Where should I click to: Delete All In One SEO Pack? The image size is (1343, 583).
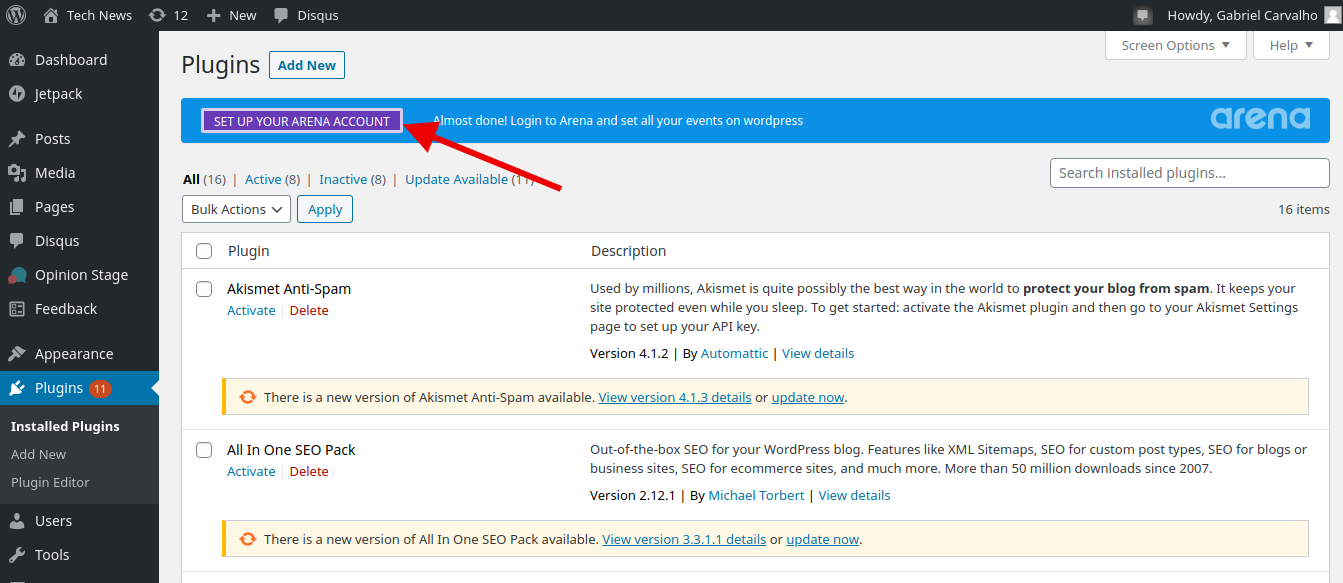[x=309, y=471]
